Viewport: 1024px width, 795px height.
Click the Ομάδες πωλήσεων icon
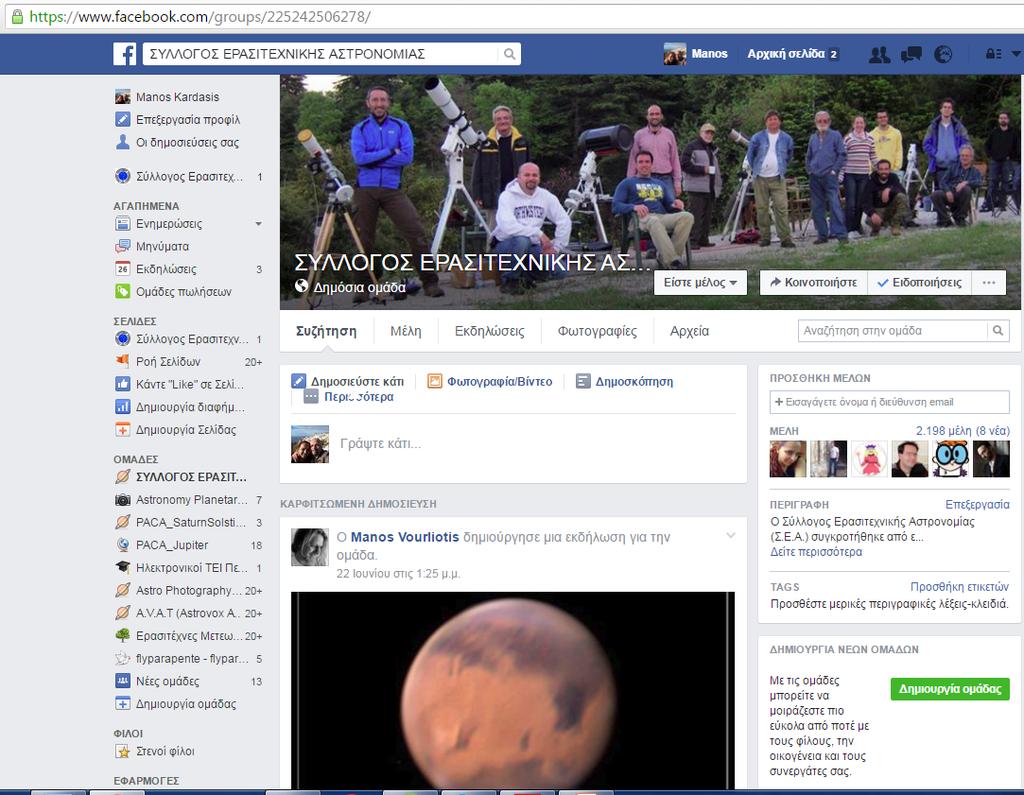(123, 291)
